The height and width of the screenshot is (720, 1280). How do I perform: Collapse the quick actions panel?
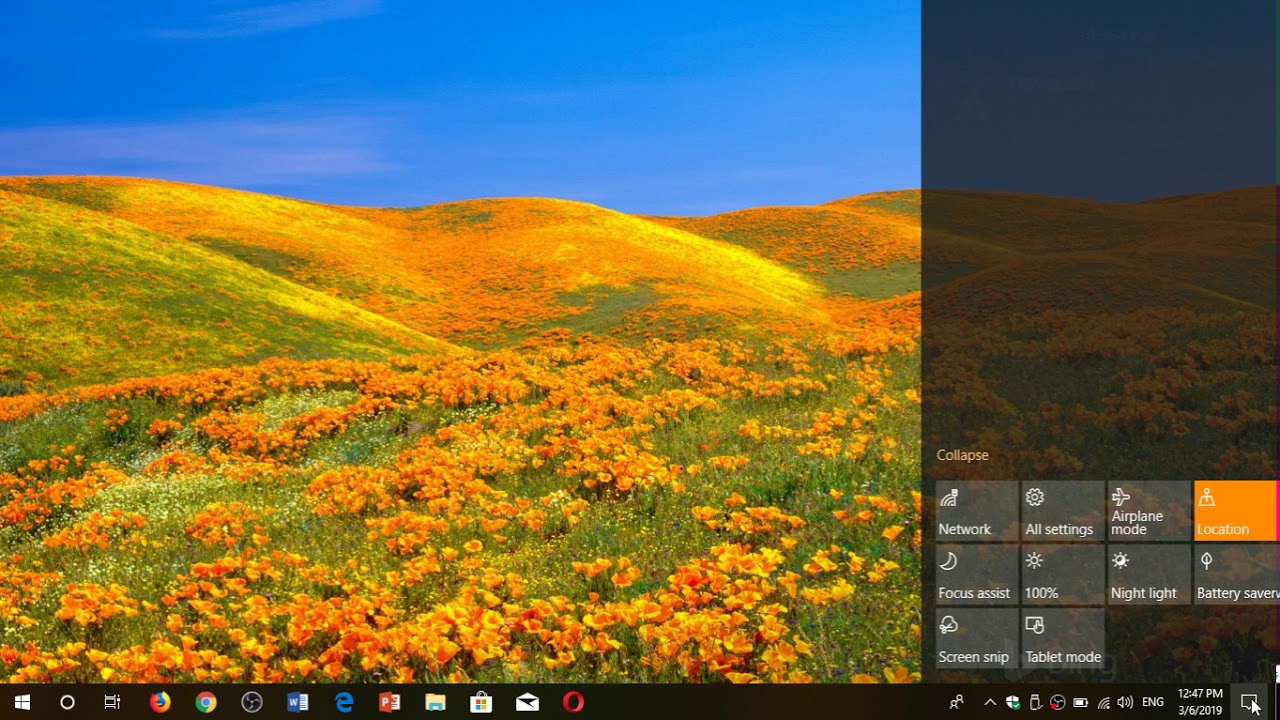click(x=962, y=455)
